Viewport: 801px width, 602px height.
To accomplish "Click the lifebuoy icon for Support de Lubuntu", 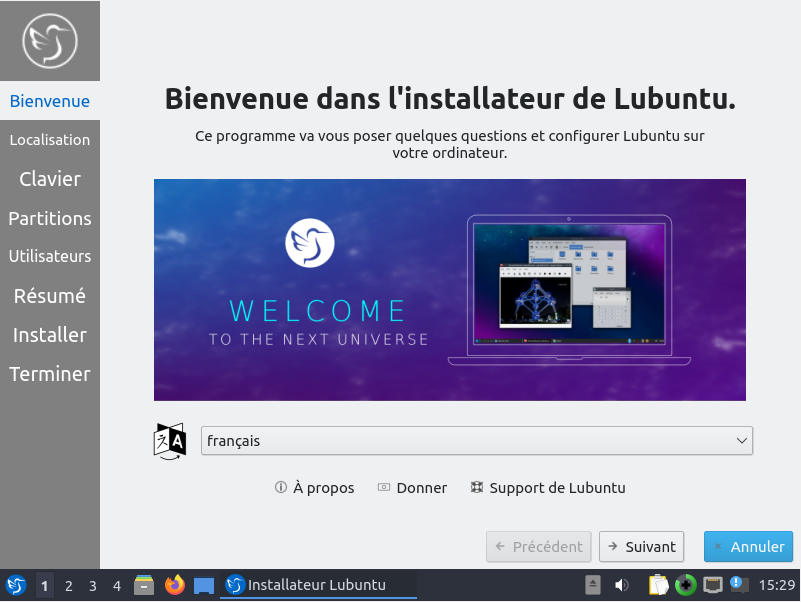I will click(x=477, y=487).
